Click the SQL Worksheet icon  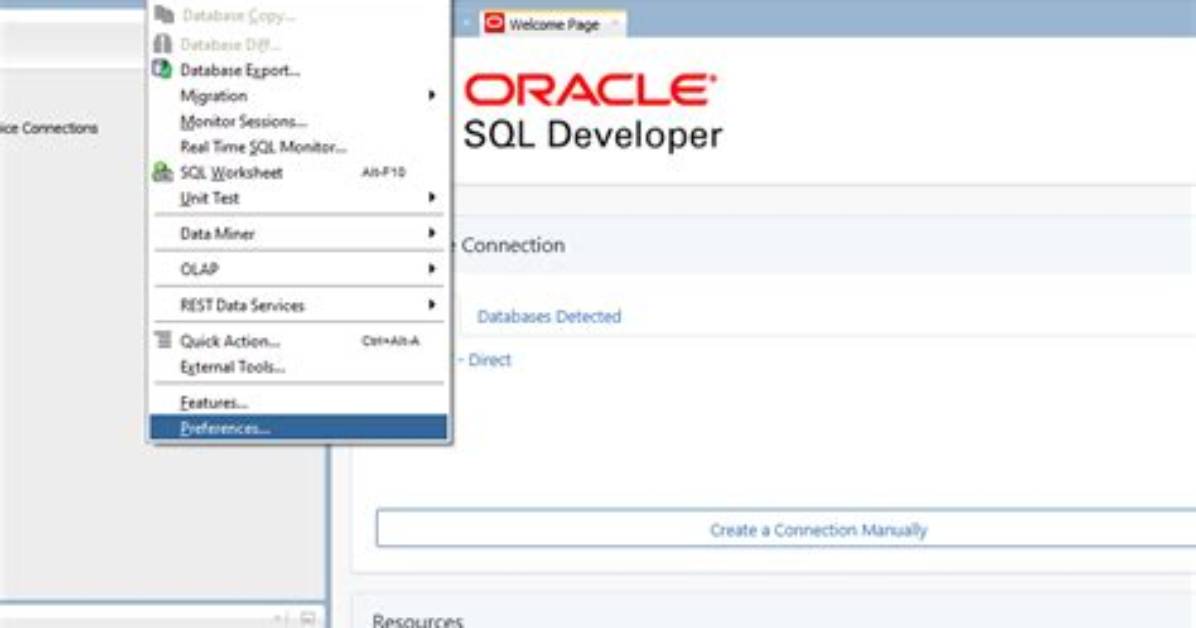tap(162, 172)
